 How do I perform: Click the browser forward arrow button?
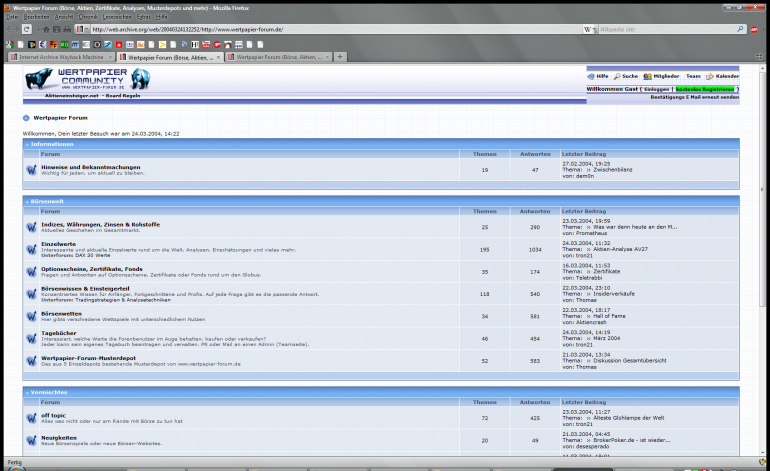click(16, 29)
